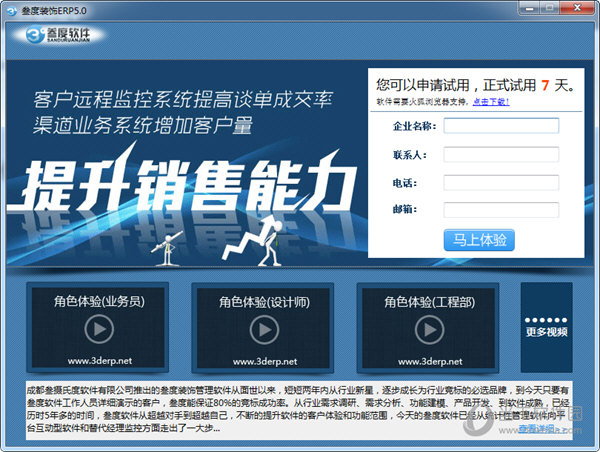Click the 企业名称 label
Viewport: 600px width, 452px height.
pyautogui.click(x=415, y=126)
